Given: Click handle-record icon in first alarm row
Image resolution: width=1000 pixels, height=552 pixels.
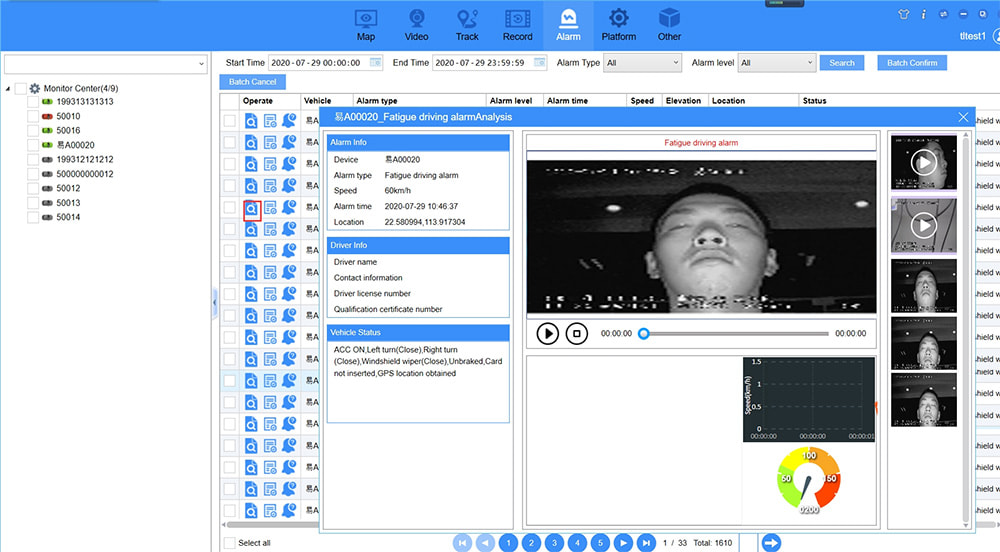Looking at the screenshot, I should point(270,121).
